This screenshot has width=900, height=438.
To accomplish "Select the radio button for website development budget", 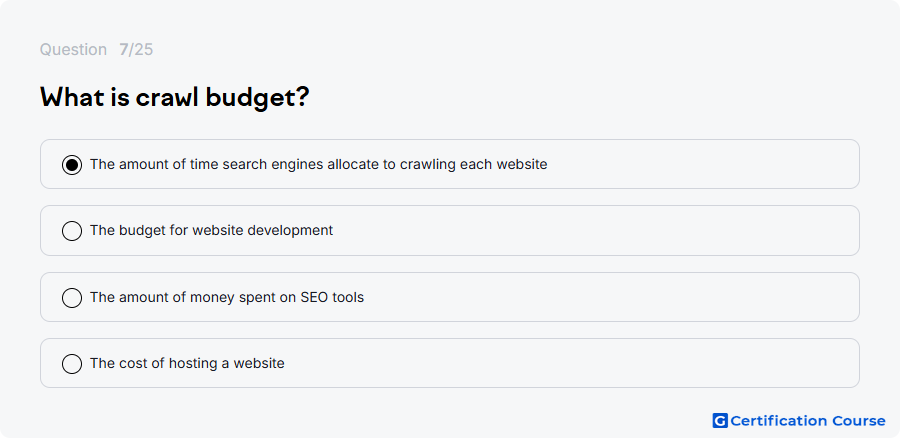I will (x=72, y=231).
